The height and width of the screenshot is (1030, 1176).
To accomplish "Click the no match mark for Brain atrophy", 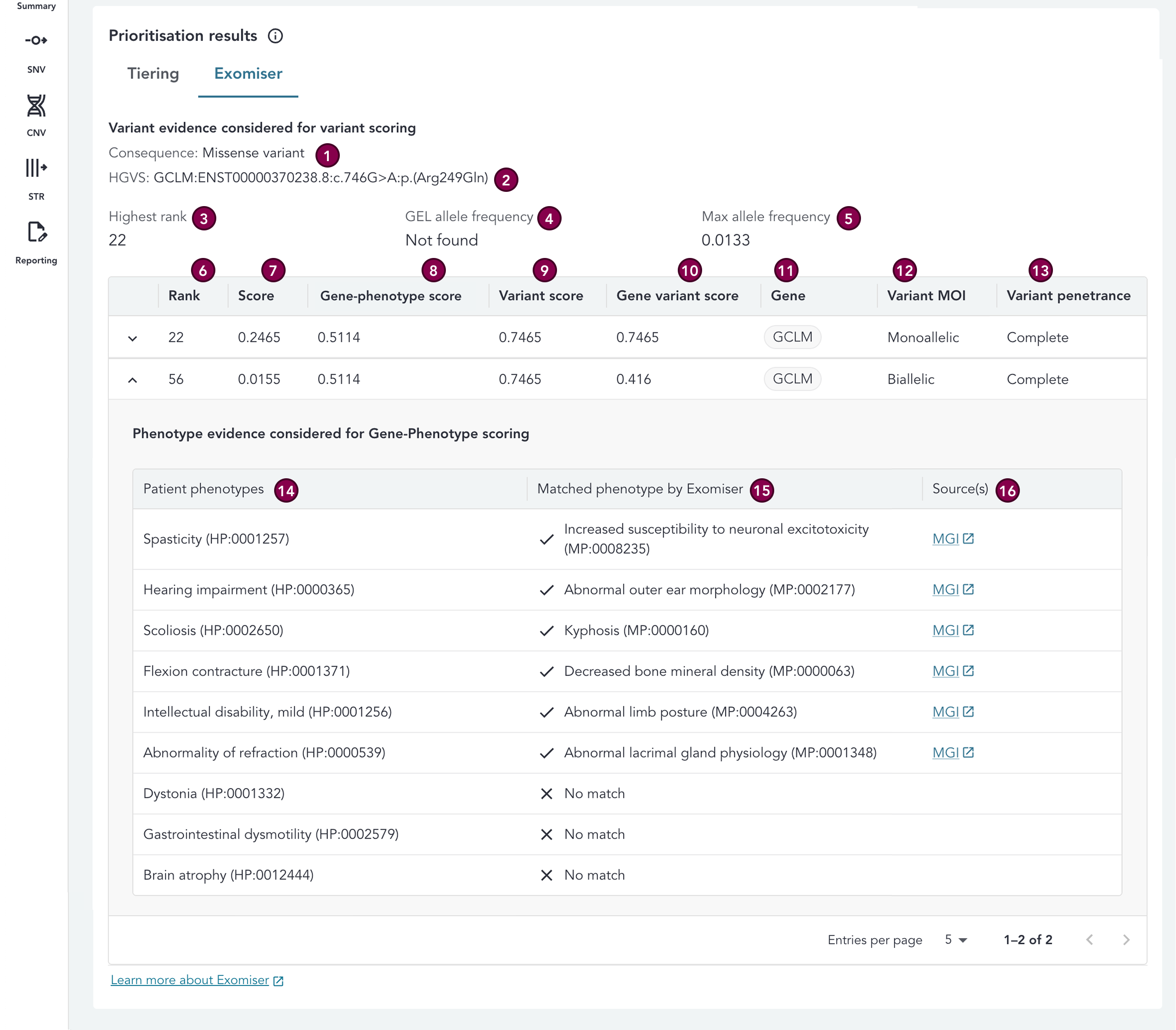I will (547, 875).
